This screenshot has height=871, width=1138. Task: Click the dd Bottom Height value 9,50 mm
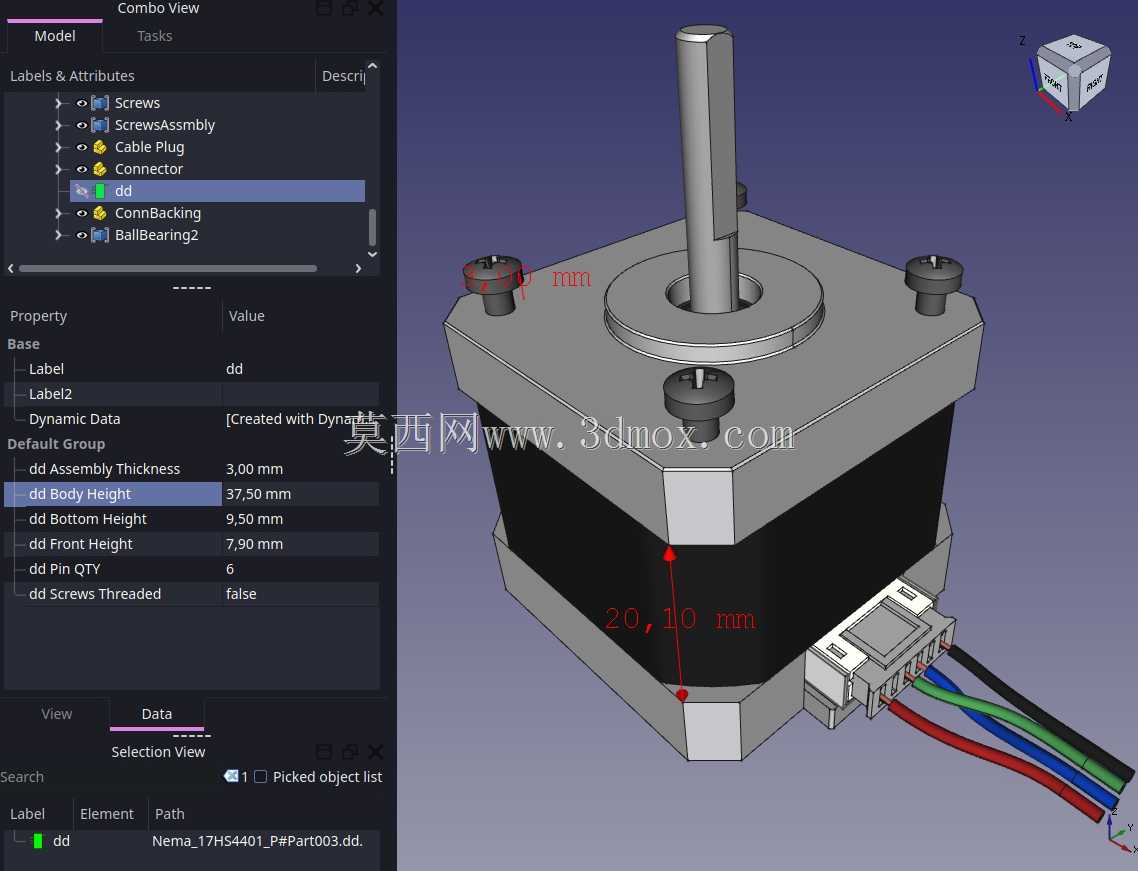(x=300, y=519)
